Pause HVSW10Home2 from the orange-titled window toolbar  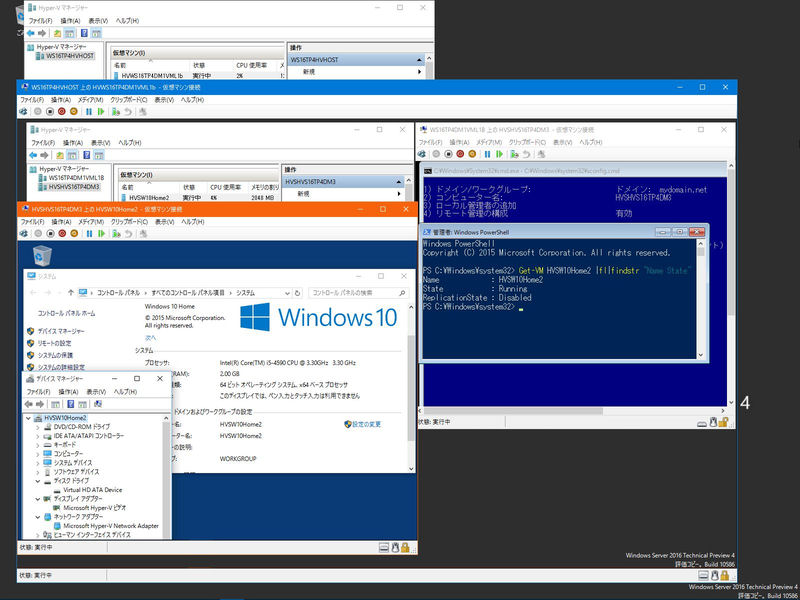click(89, 234)
